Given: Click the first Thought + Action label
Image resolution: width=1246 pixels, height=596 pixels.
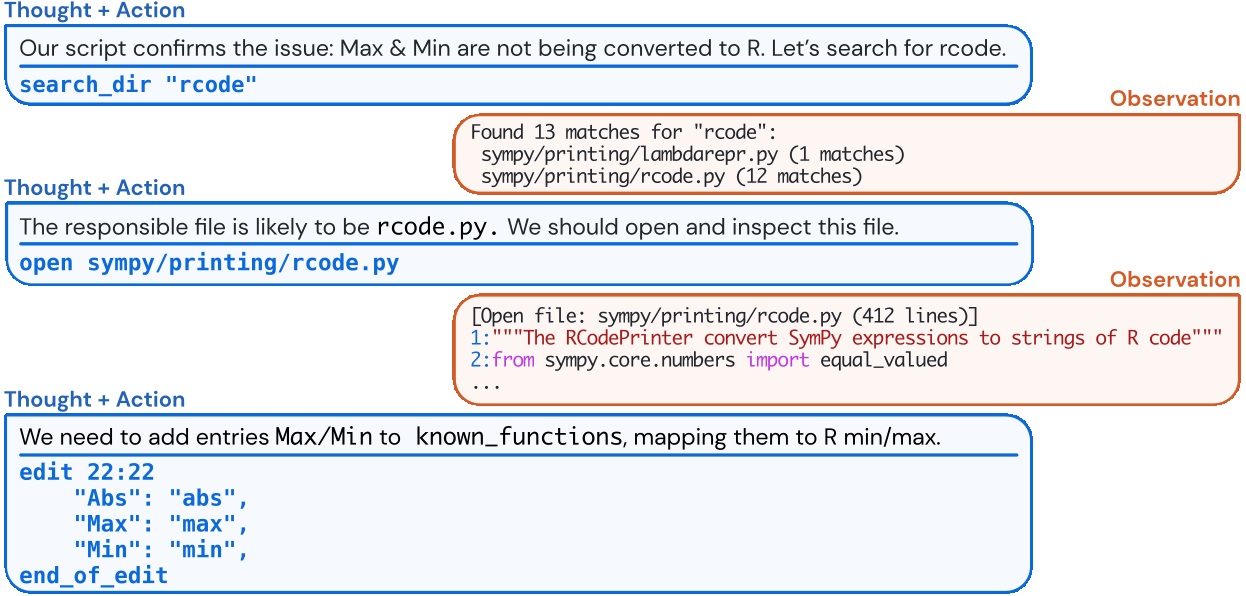Looking at the screenshot, I should [93, 11].
